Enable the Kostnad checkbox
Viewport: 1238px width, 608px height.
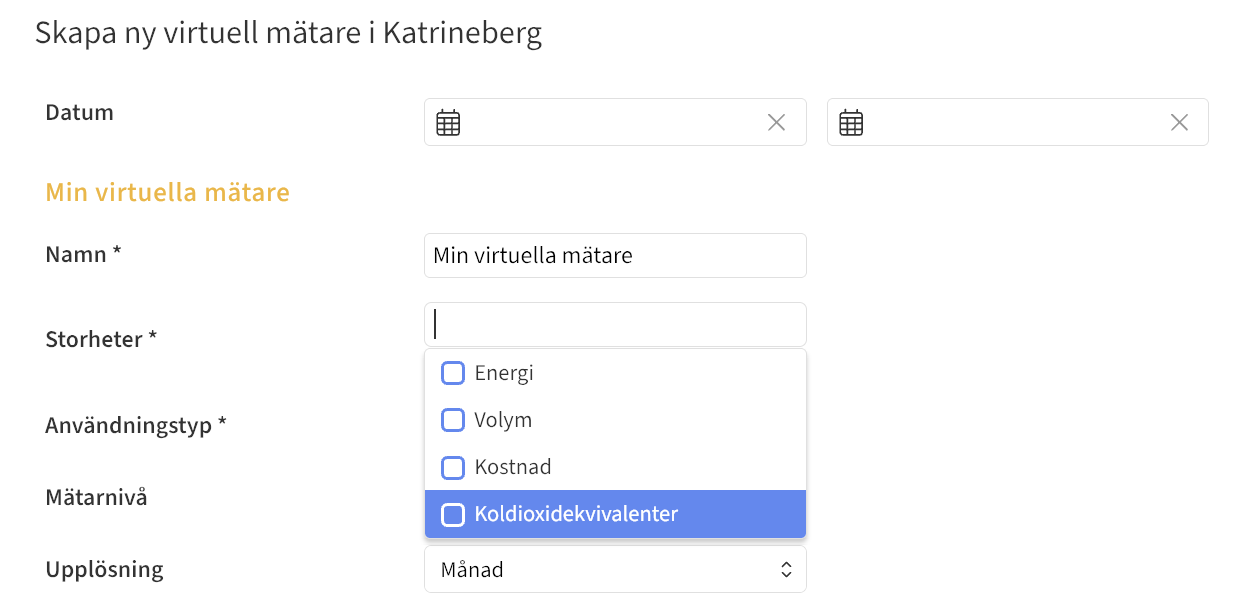(453, 467)
